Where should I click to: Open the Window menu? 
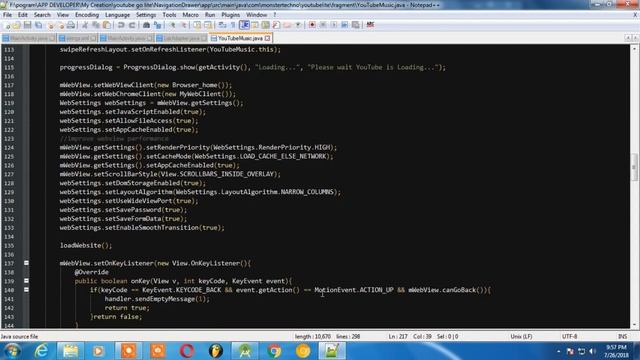point(256,15)
